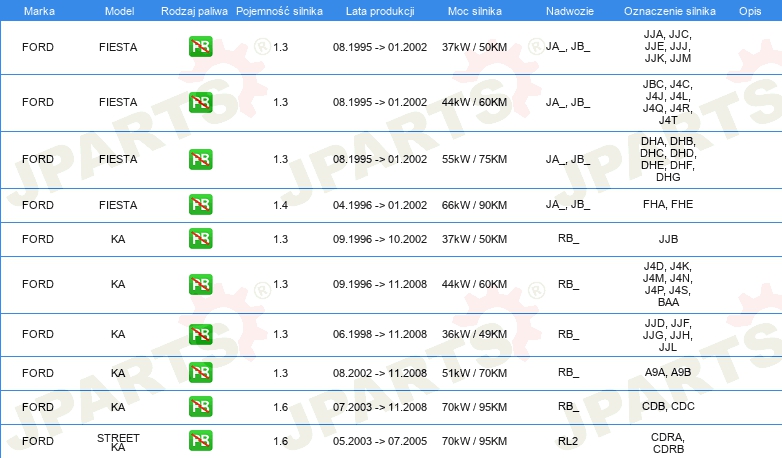The height and width of the screenshot is (458, 782).
Task: Select the JJB engine code cell
Action: click(668, 239)
